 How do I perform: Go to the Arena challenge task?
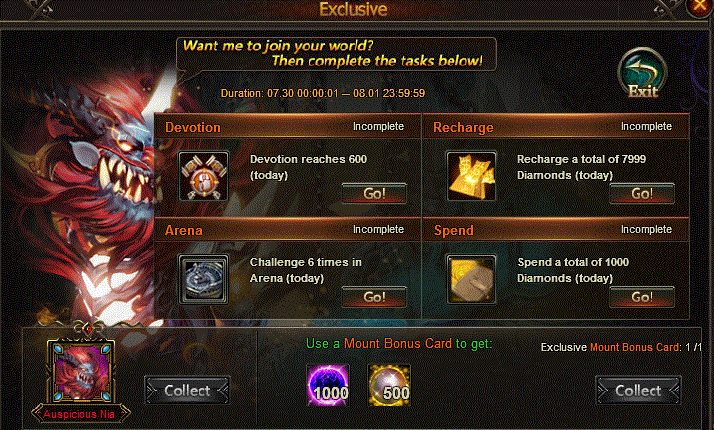[x=374, y=297]
